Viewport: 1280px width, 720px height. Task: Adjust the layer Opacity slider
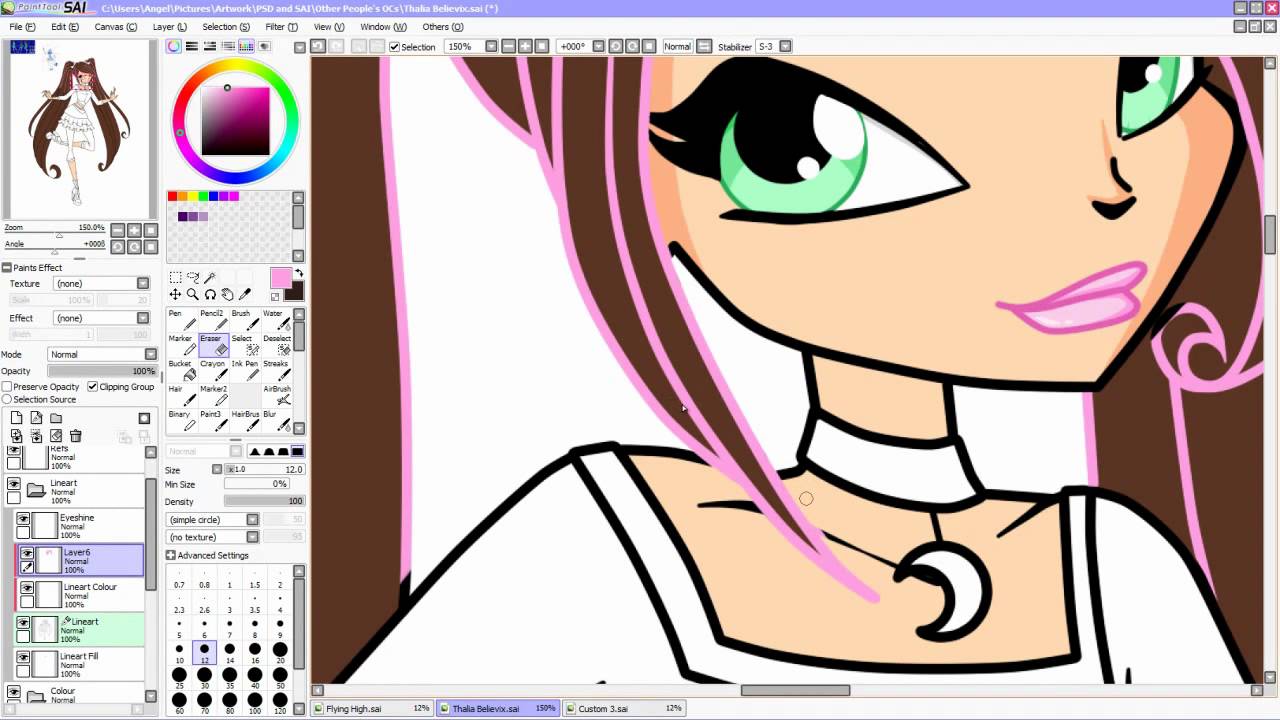(x=103, y=371)
